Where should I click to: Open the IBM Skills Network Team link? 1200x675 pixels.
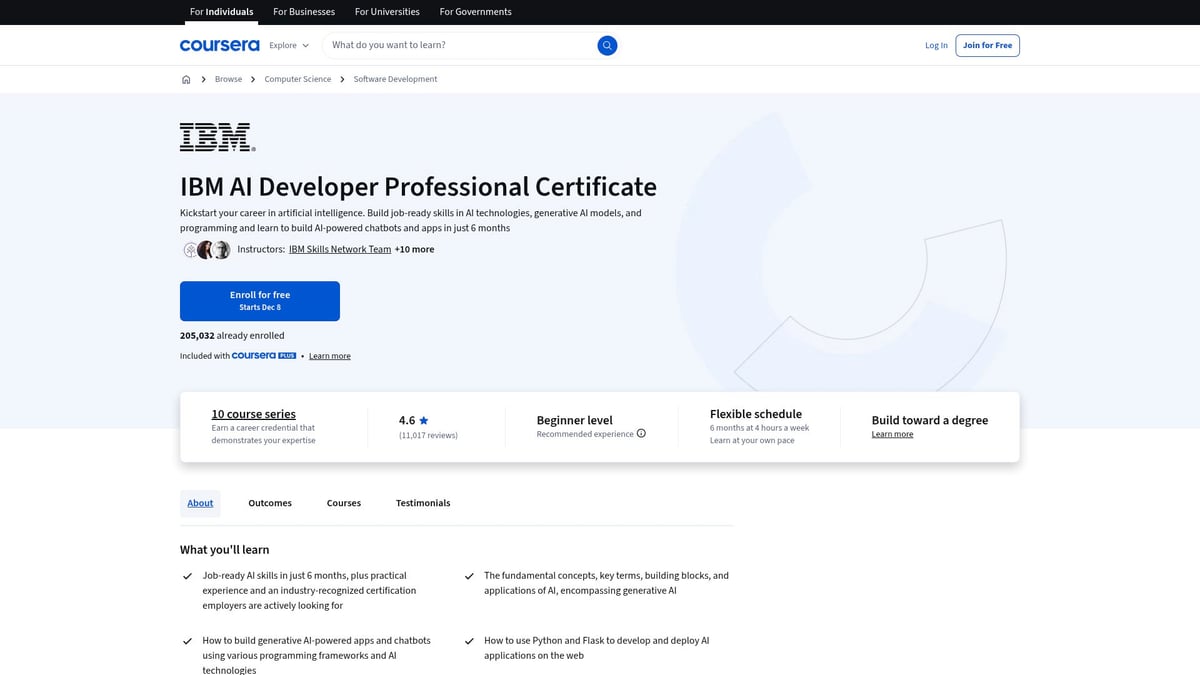pos(340,250)
